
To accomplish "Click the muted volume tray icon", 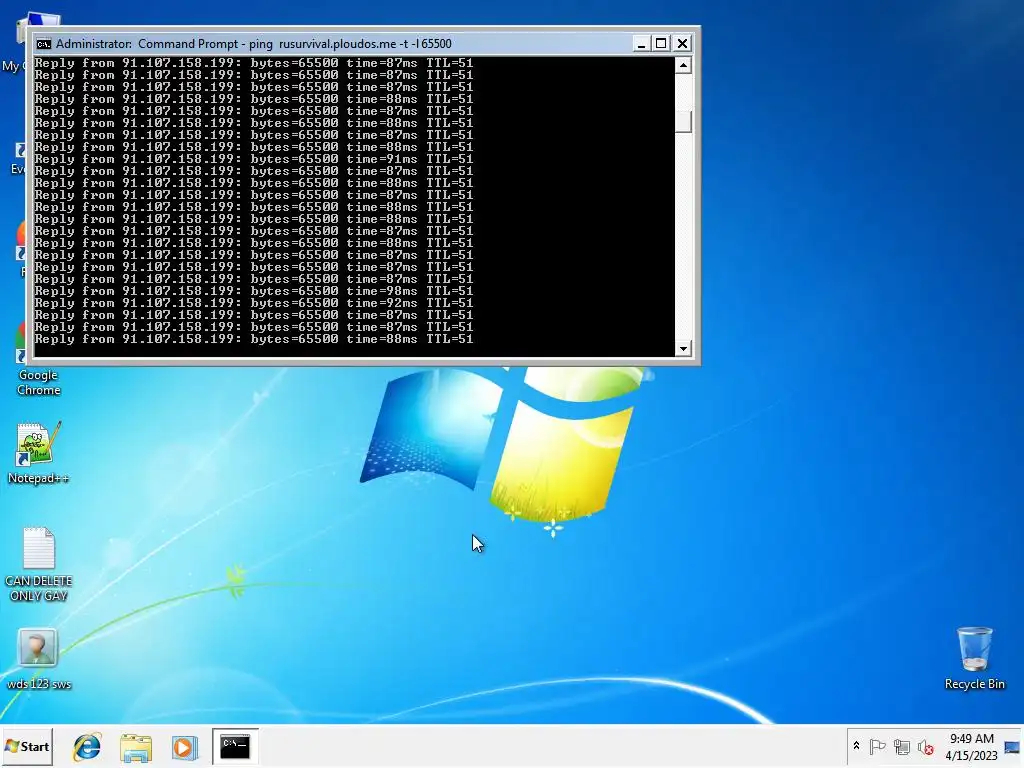I will coord(925,746).
